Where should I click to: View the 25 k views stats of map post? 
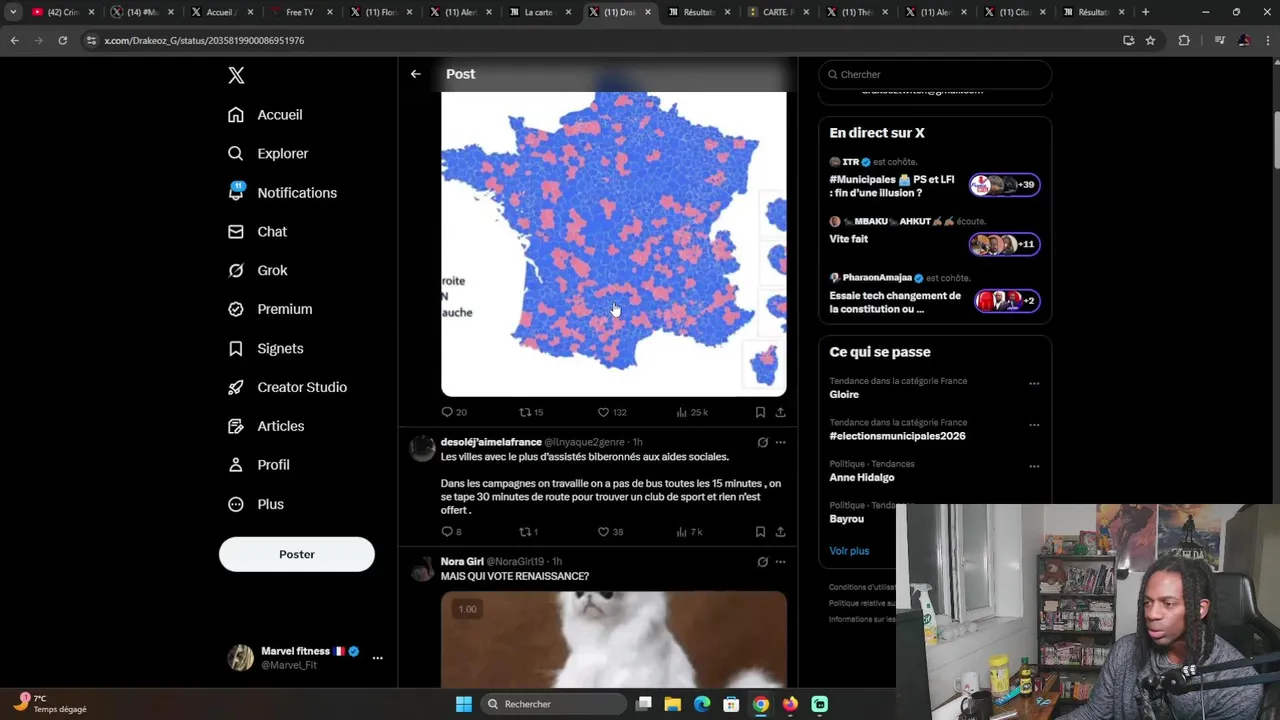coord(692,412)
